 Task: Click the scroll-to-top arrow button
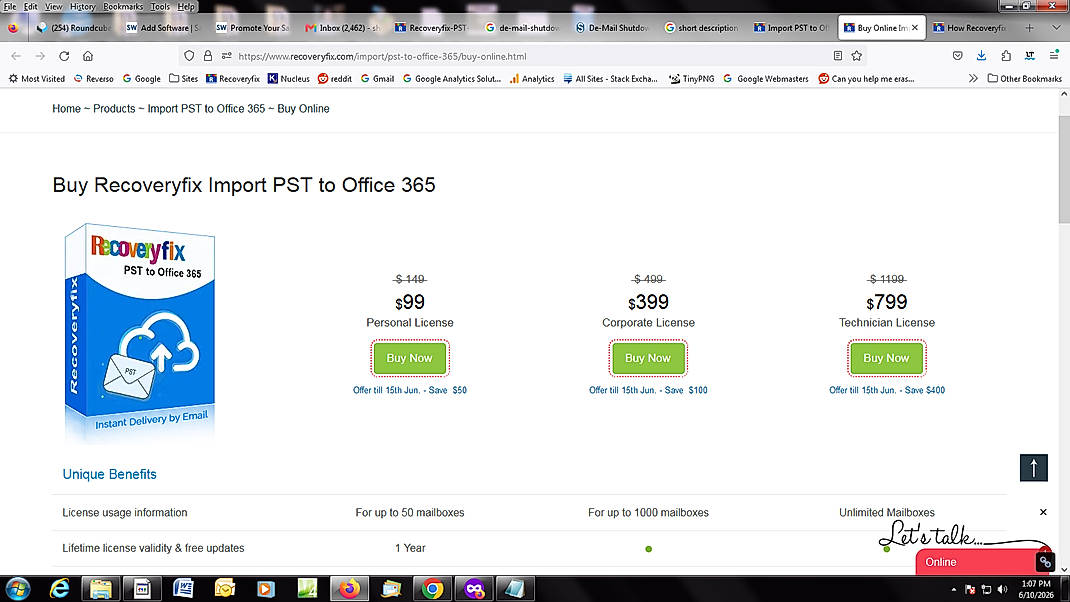[1034, 468]
